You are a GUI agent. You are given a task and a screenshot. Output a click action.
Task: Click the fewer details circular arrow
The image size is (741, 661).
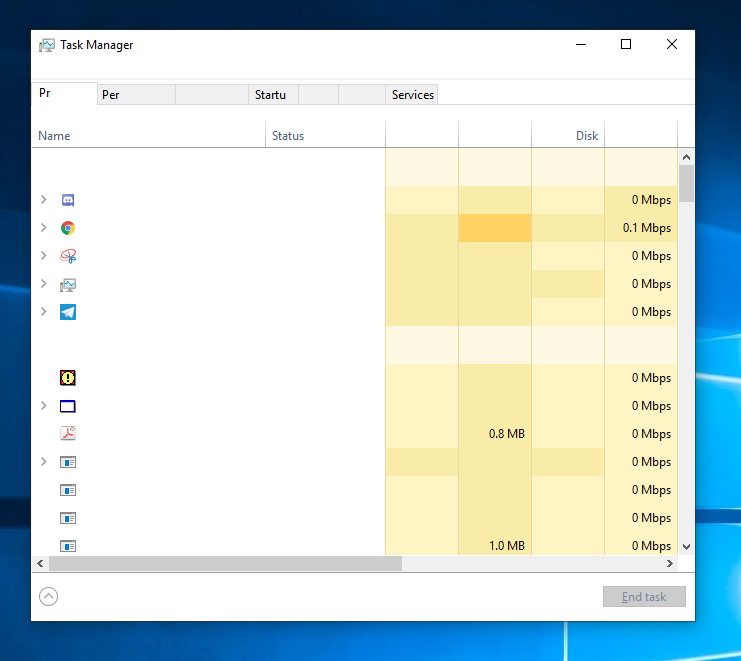tap(48, 597)
